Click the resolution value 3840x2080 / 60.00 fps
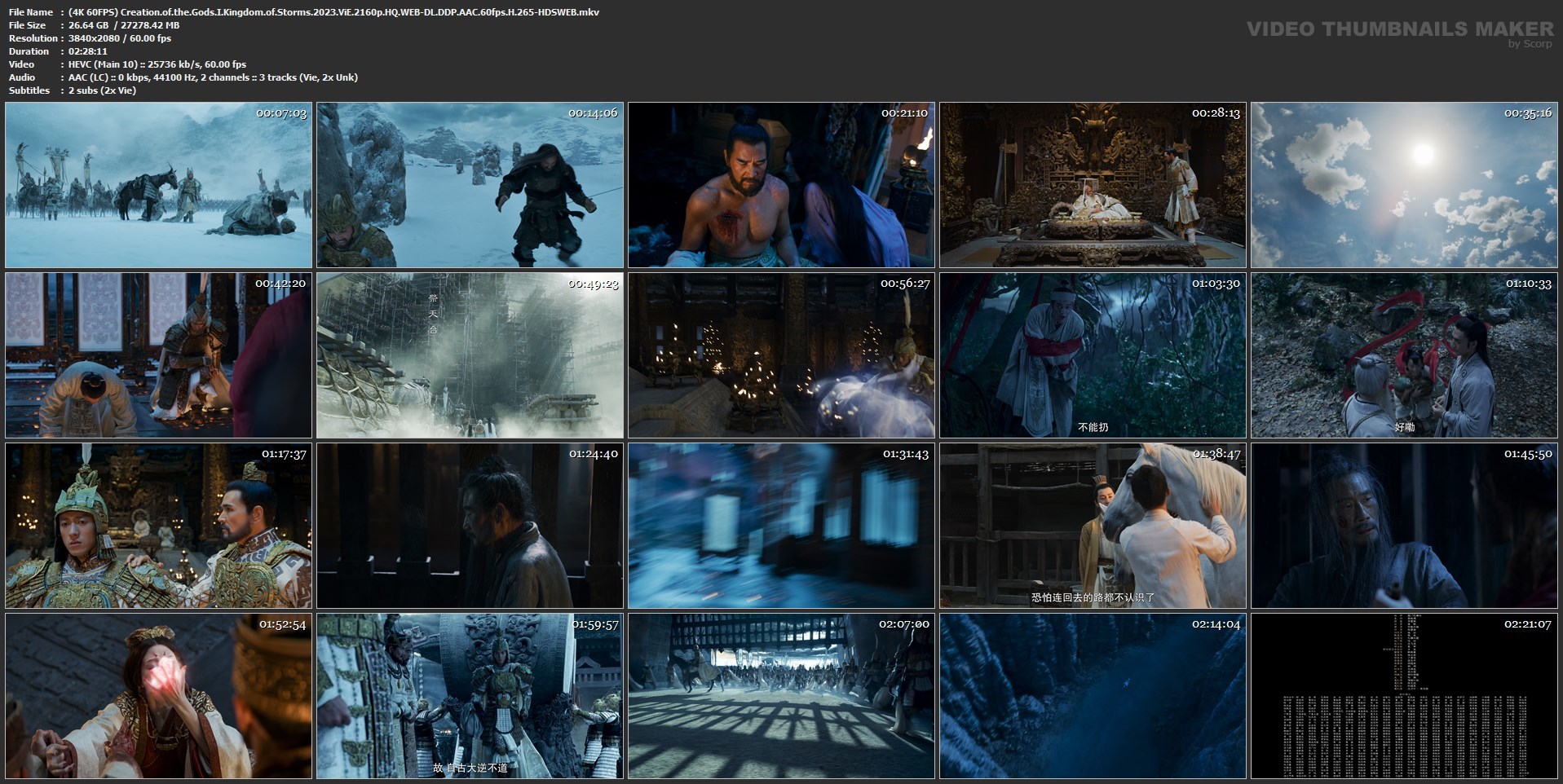Viewport: 1563px width, 784px height. pos(120,38)
